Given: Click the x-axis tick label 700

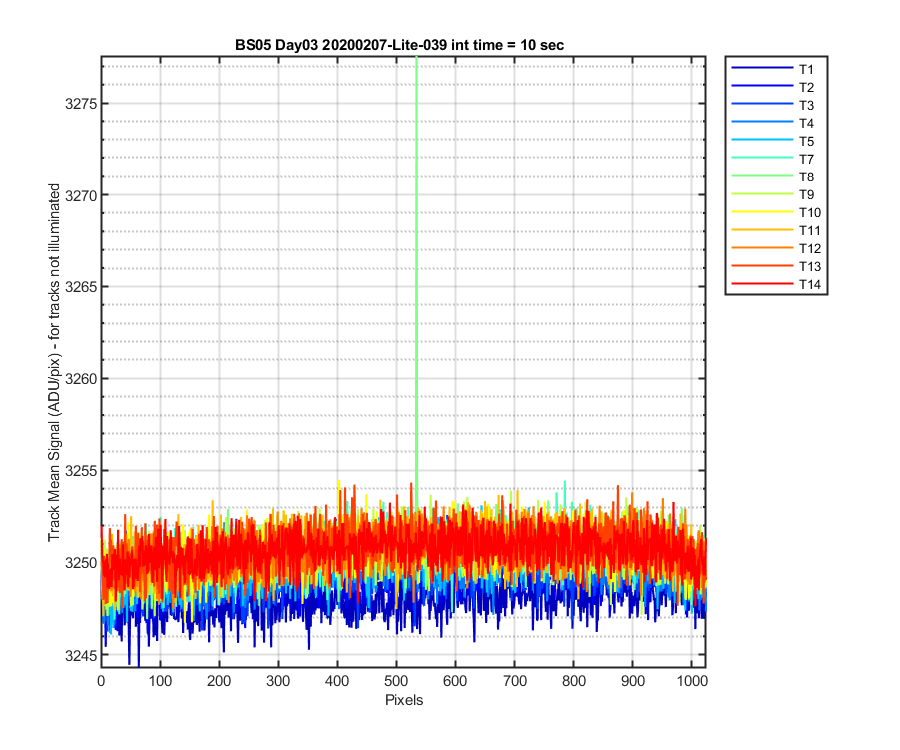Looking at the screenshot, I should pos(515,681).
